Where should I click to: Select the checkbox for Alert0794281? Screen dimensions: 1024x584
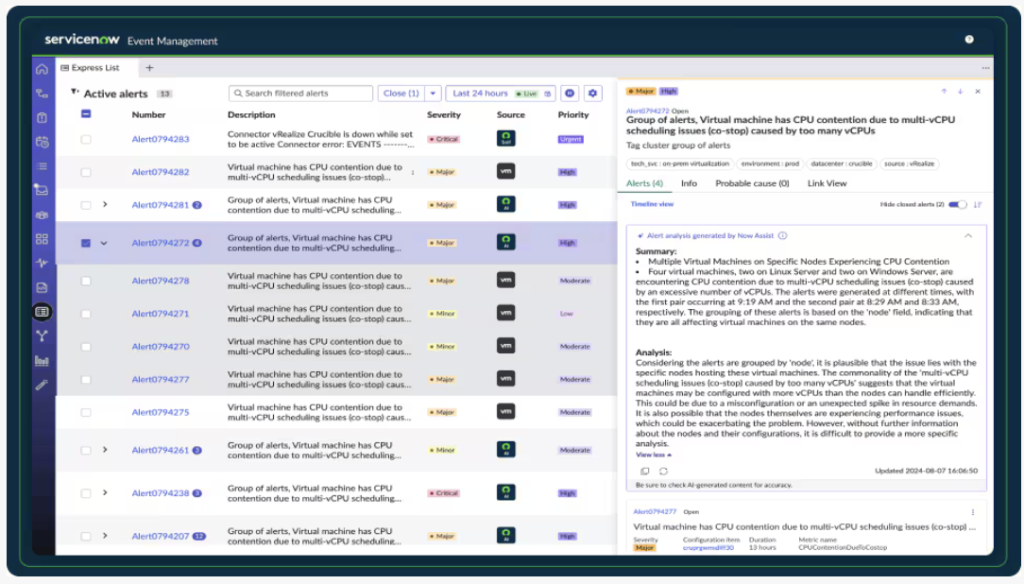pyautogui.click(x=86, y=205)
